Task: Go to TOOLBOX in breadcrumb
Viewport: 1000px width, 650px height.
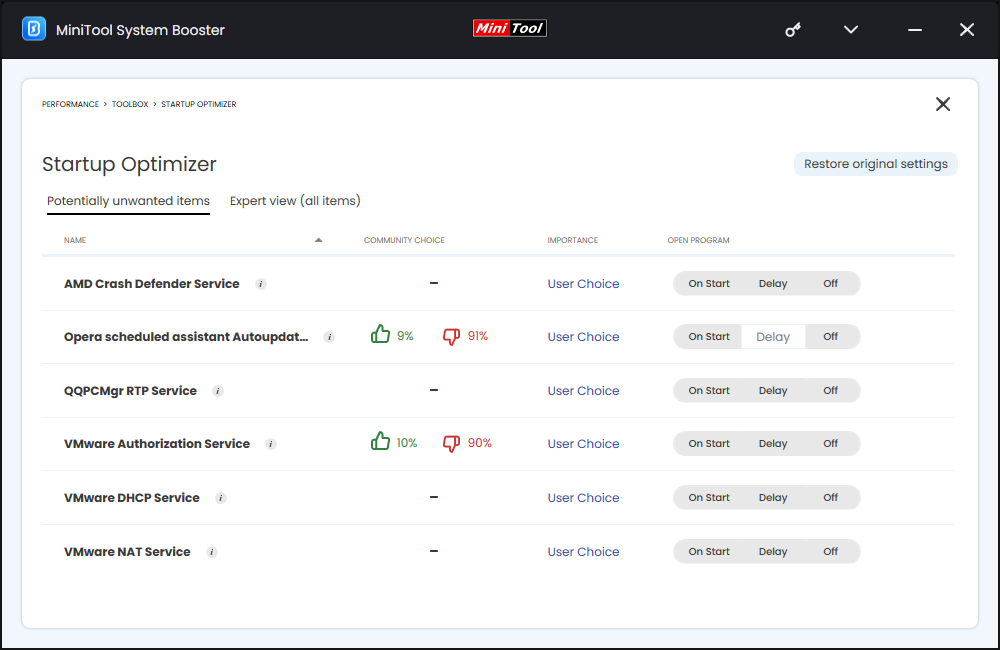Action: click(x=130, y=104)
